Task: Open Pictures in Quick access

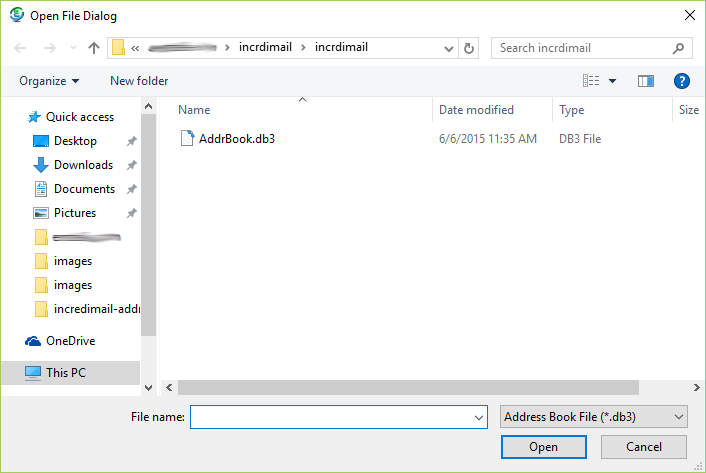Action: (75, 213)
